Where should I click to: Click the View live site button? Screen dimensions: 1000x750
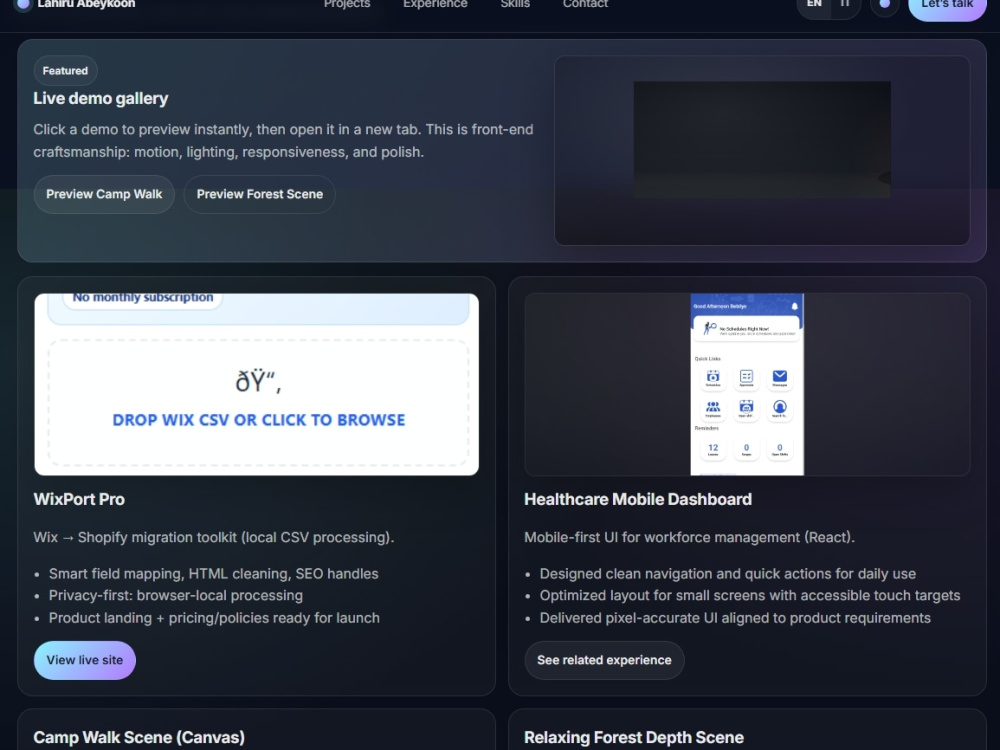click(x=85, y=660)
